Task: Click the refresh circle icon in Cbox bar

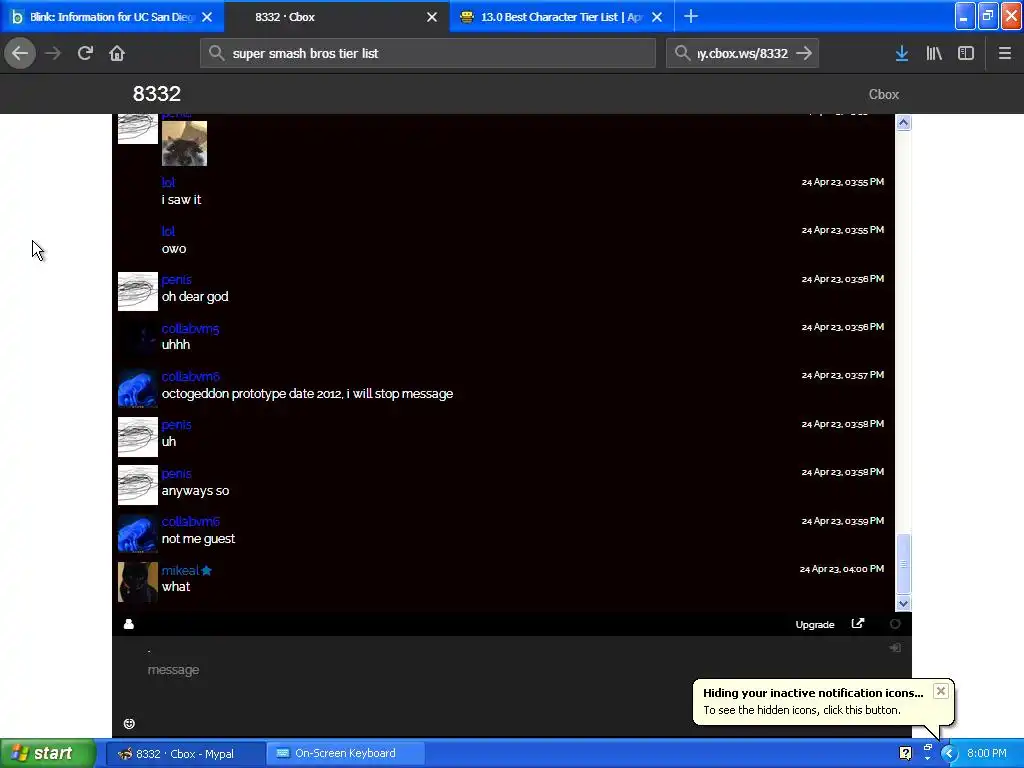Action: coord(895,624)
